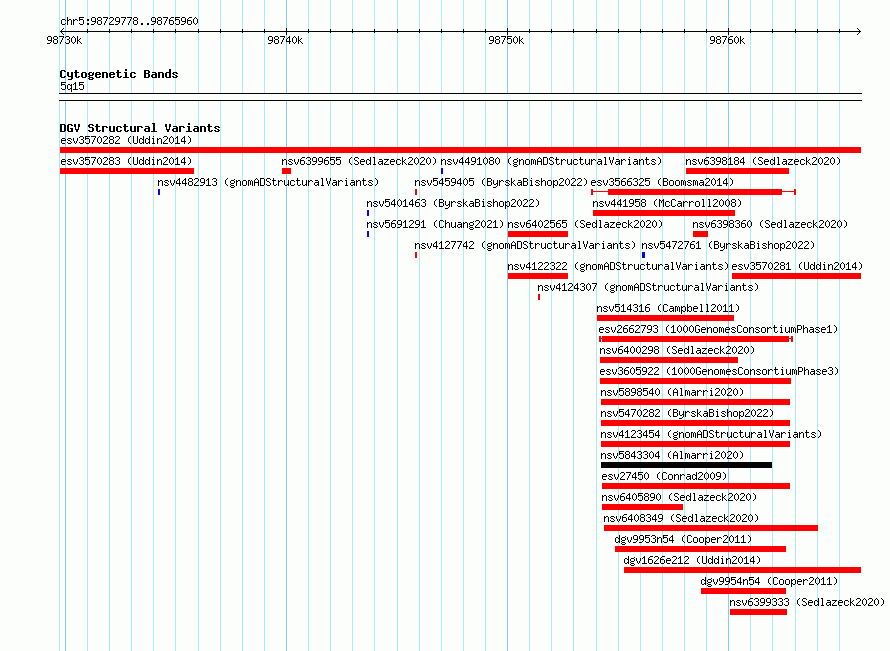
Task: Click the red bar under esv3570281
Action: tap(796, 276)
